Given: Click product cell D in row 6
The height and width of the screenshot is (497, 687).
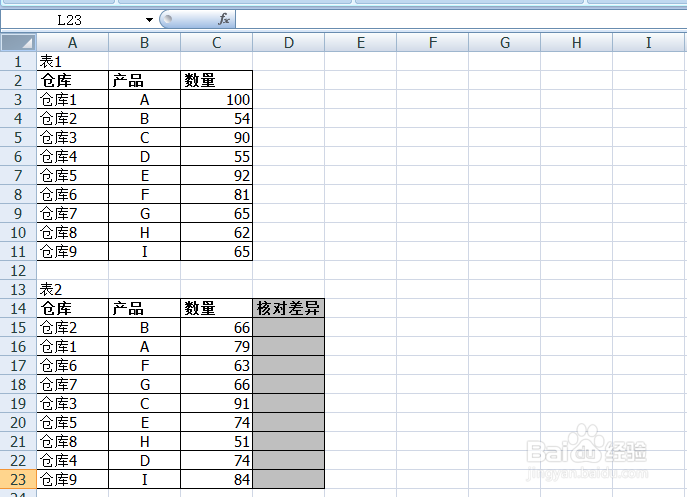Looking at the screenshot, I should point(144,156).
